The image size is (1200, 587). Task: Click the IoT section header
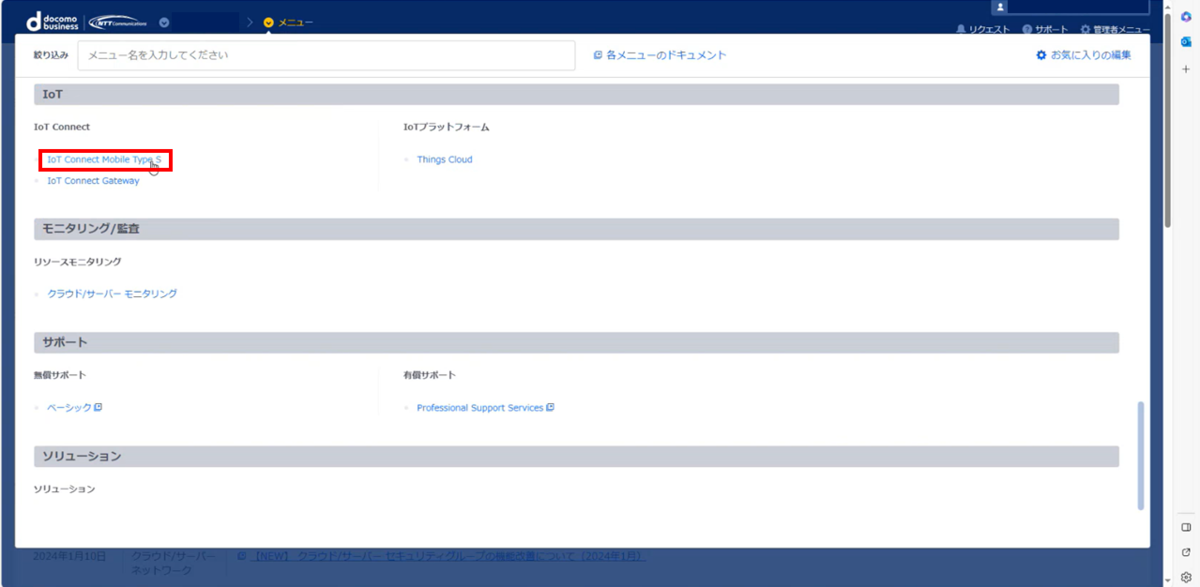(576, 94)
